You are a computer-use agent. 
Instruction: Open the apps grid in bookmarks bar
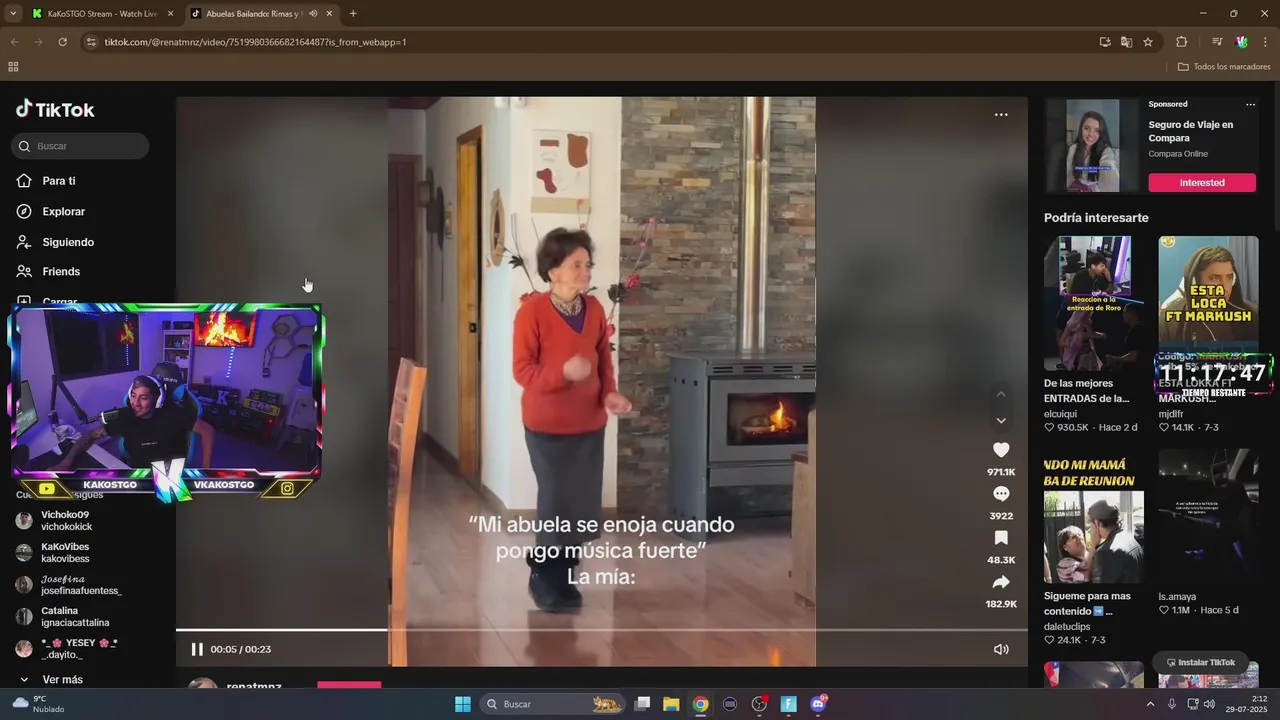(x=13, y=67)
